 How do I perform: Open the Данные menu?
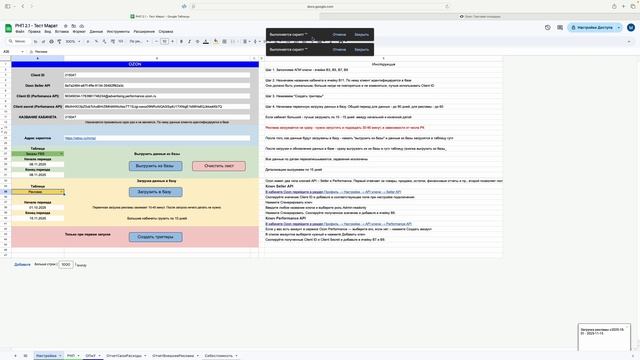tap(96, 31)
